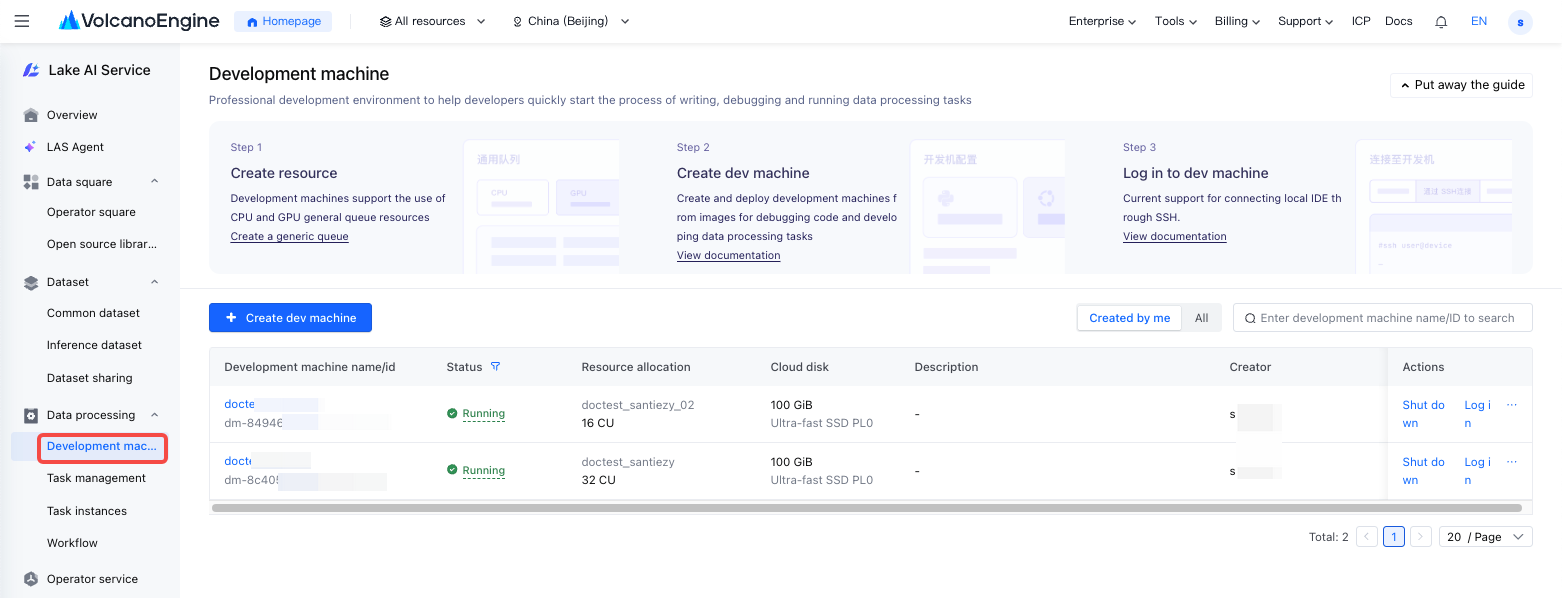Click the LAS Agent sparkle icon

click(x=31, y=147)
